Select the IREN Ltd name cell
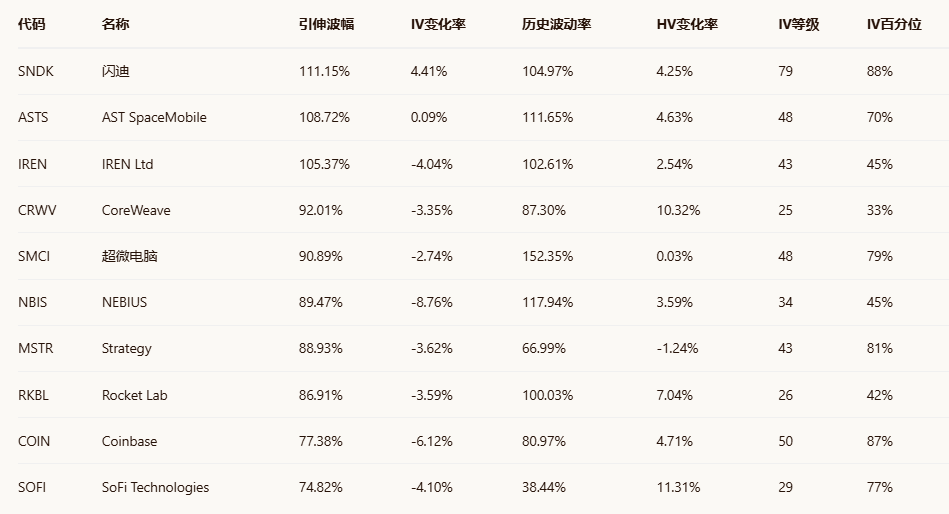The height and width of the screenshot is (514, 949). (128, 164)
